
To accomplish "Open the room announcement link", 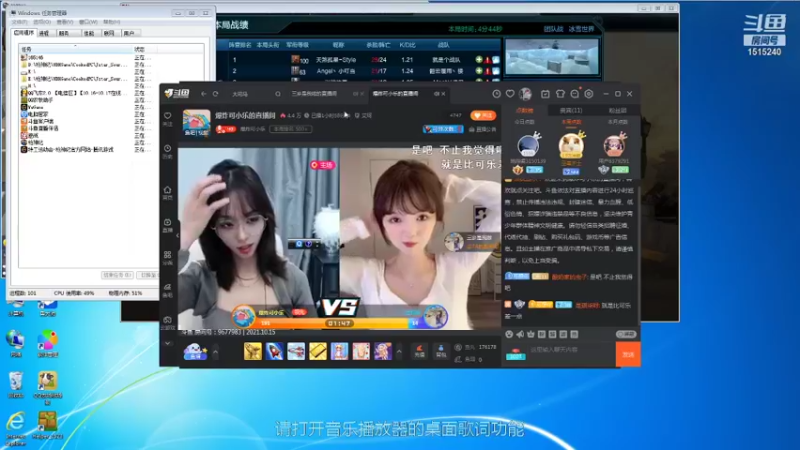I will (482, 130).
